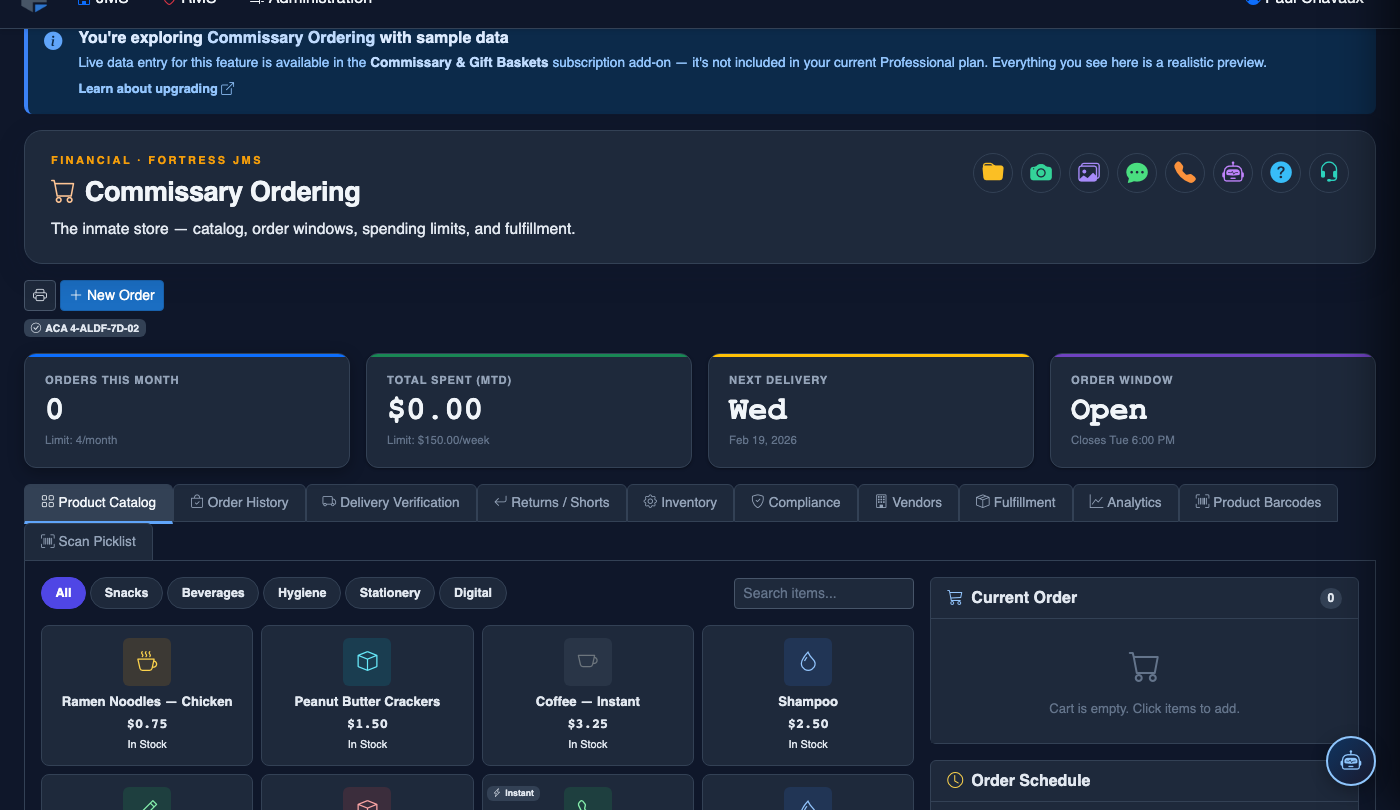Open the teal headset support icon
Screen dimensions: 1400x810
pyautogui.click(x=1329, y=173)
